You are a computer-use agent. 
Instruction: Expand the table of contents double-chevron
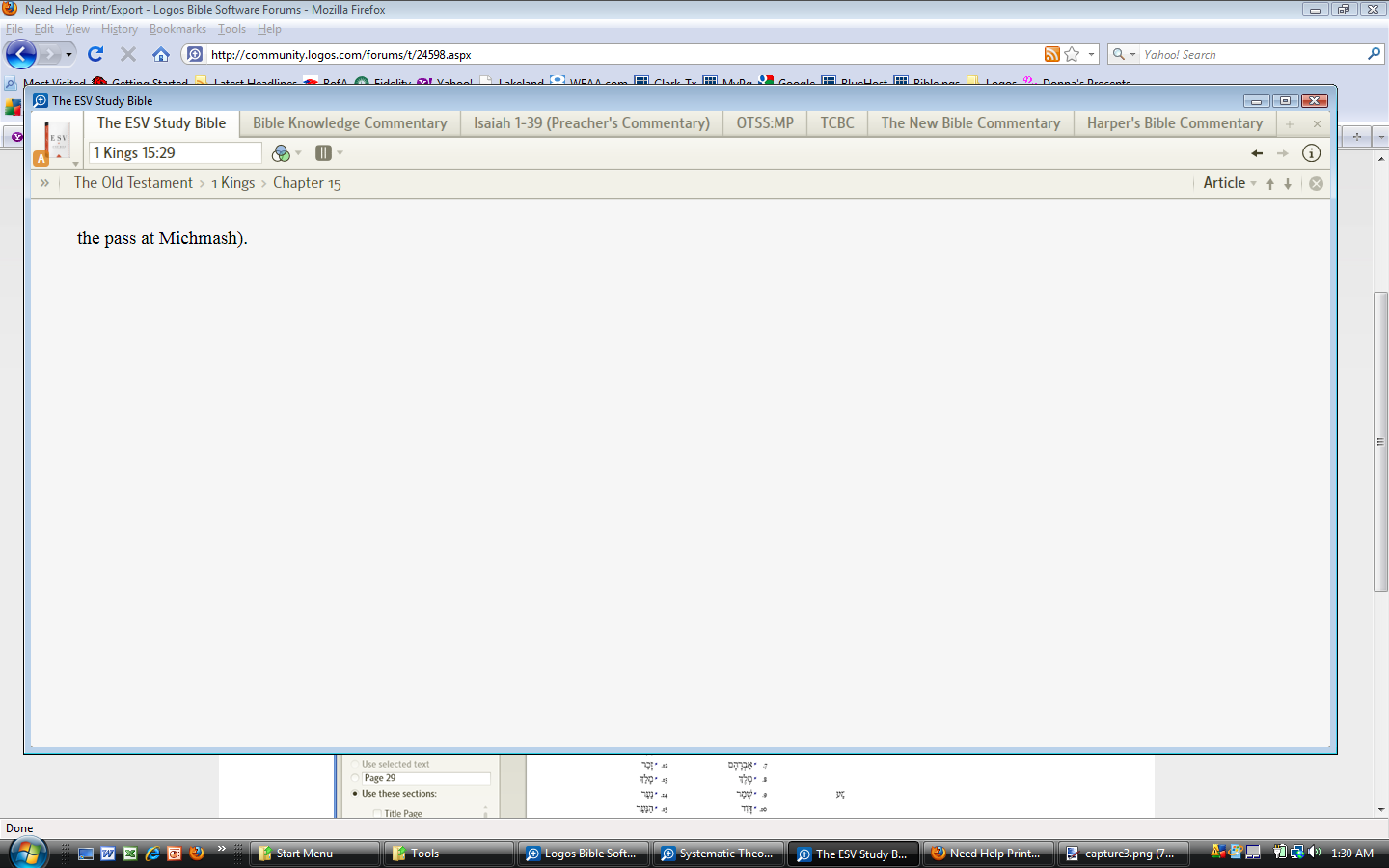point(44,183)
